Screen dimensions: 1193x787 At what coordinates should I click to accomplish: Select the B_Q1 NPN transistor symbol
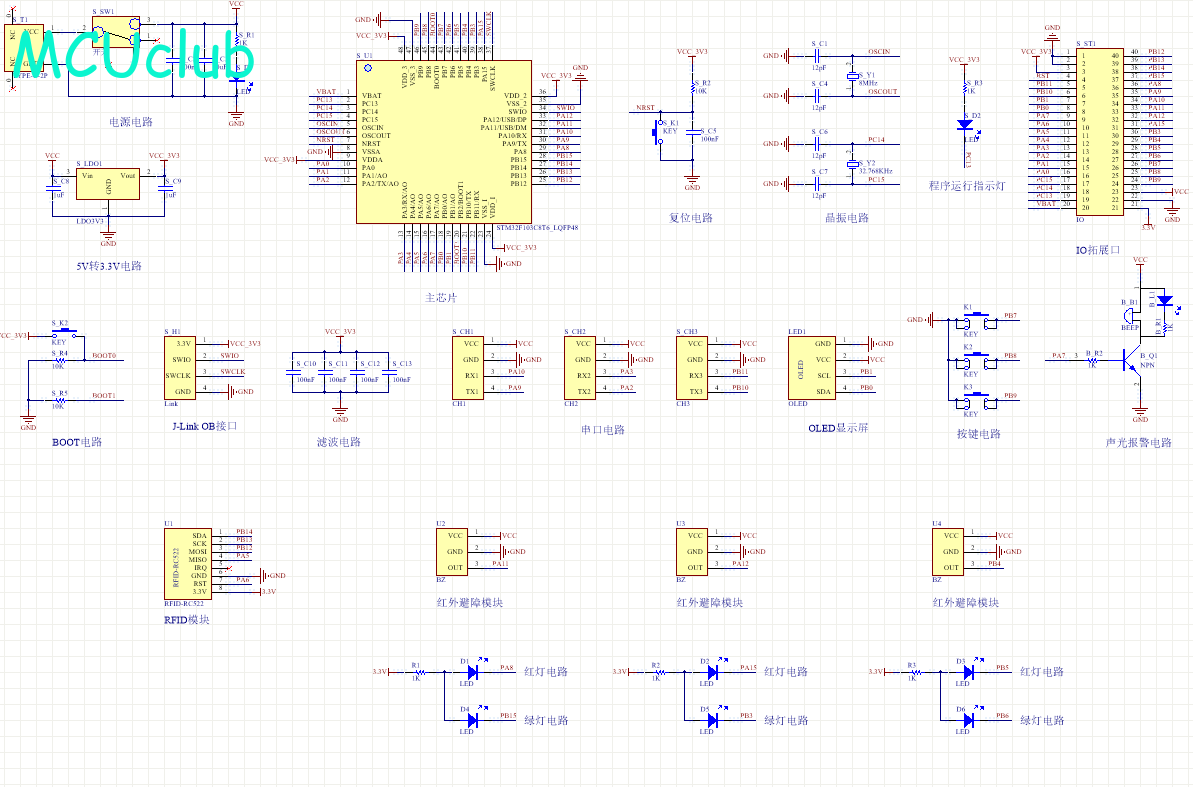point(1132,359)
